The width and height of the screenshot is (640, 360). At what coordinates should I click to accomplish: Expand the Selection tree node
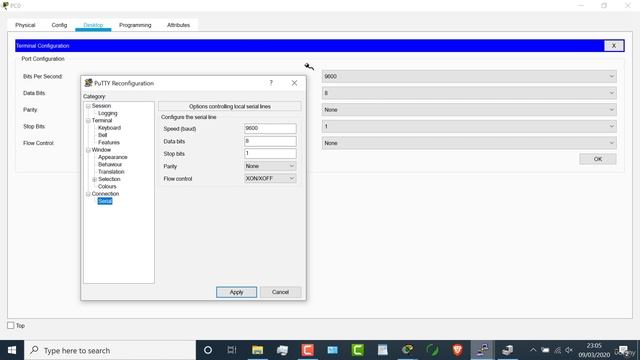click(x=94, y=180)
